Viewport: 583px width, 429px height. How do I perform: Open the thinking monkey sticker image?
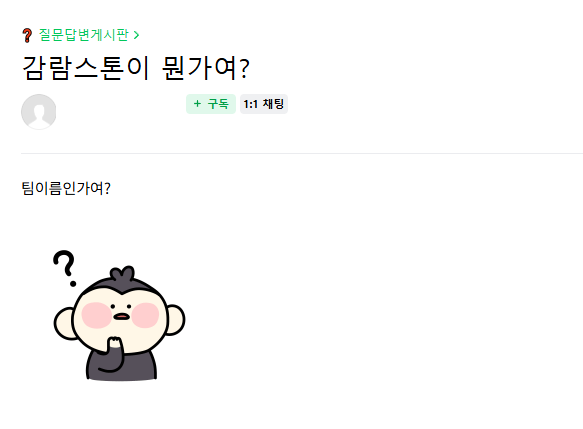coord(119,315)
